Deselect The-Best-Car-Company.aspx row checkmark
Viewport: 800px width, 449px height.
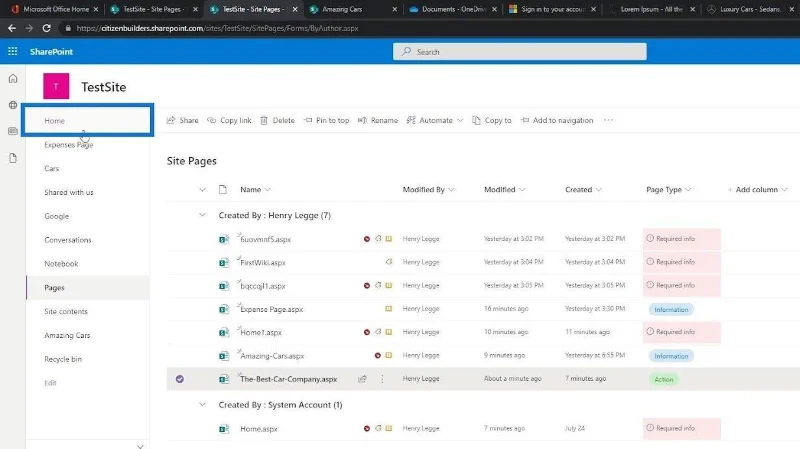[x=180, y=379]
